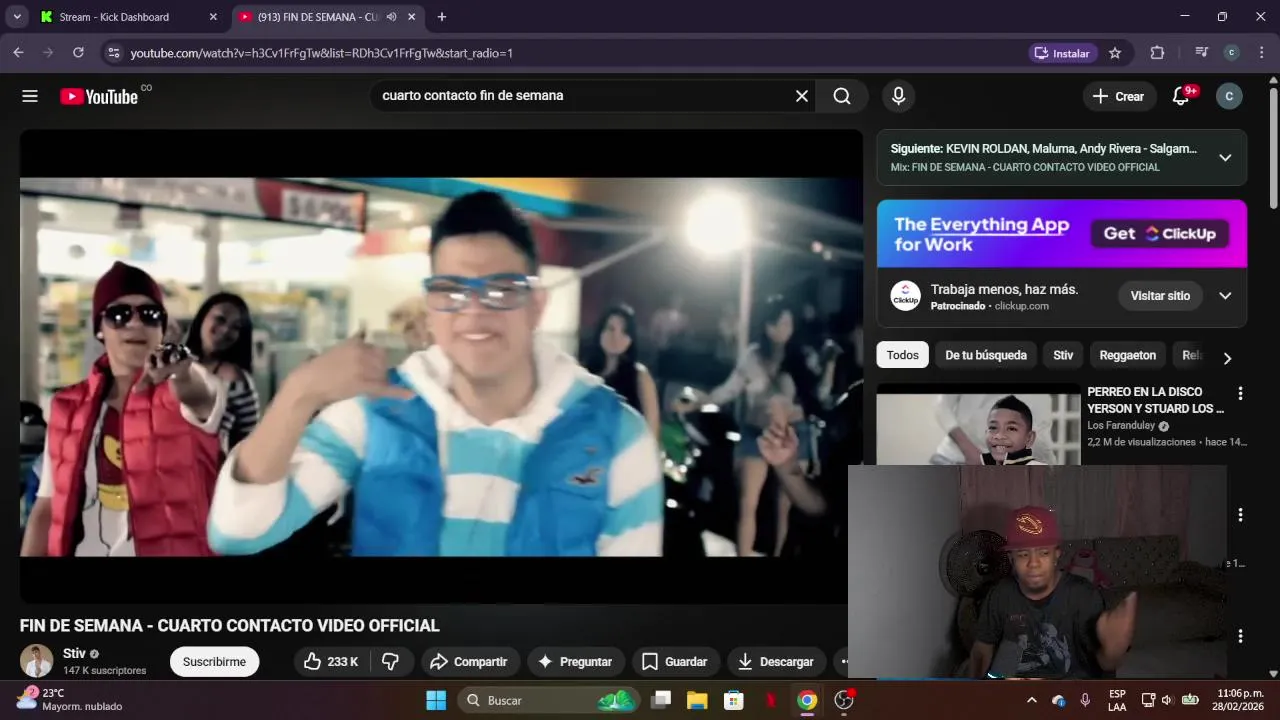Open Chrome tab search dropdown

[16, 17]
